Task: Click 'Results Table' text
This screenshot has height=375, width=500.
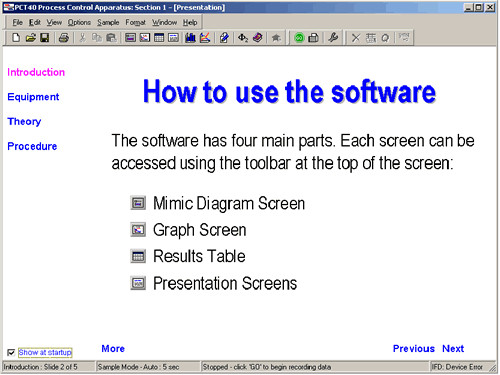Action: pyautogui.click(x=199, y=256)
